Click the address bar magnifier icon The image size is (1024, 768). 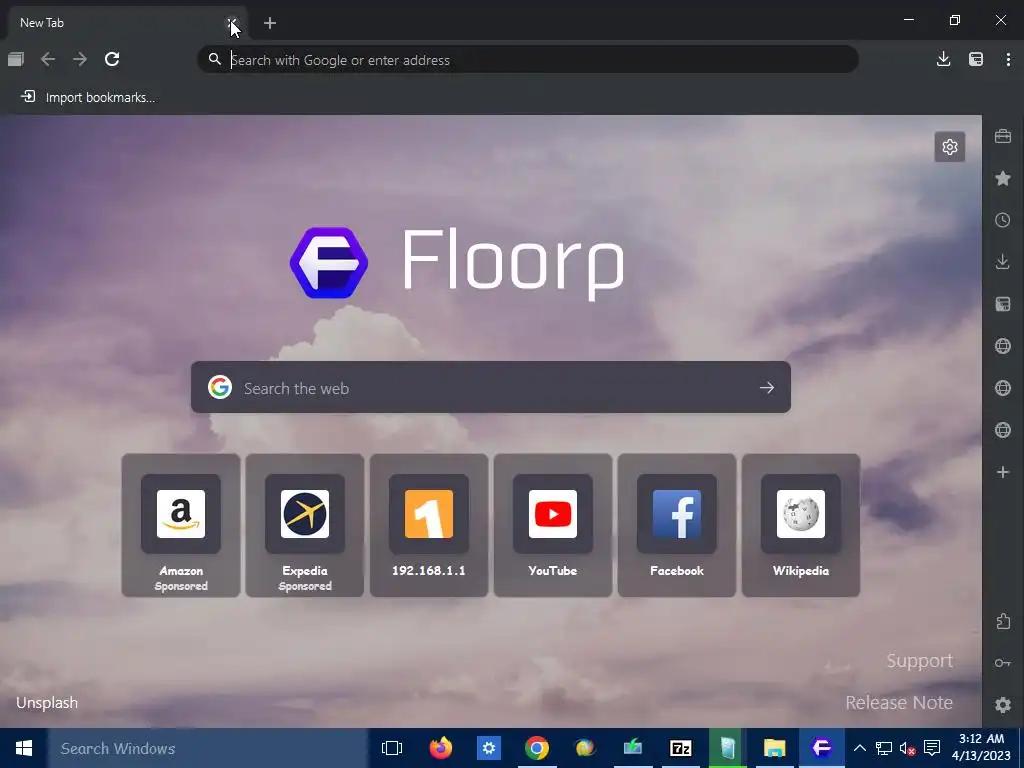[214, 59]
